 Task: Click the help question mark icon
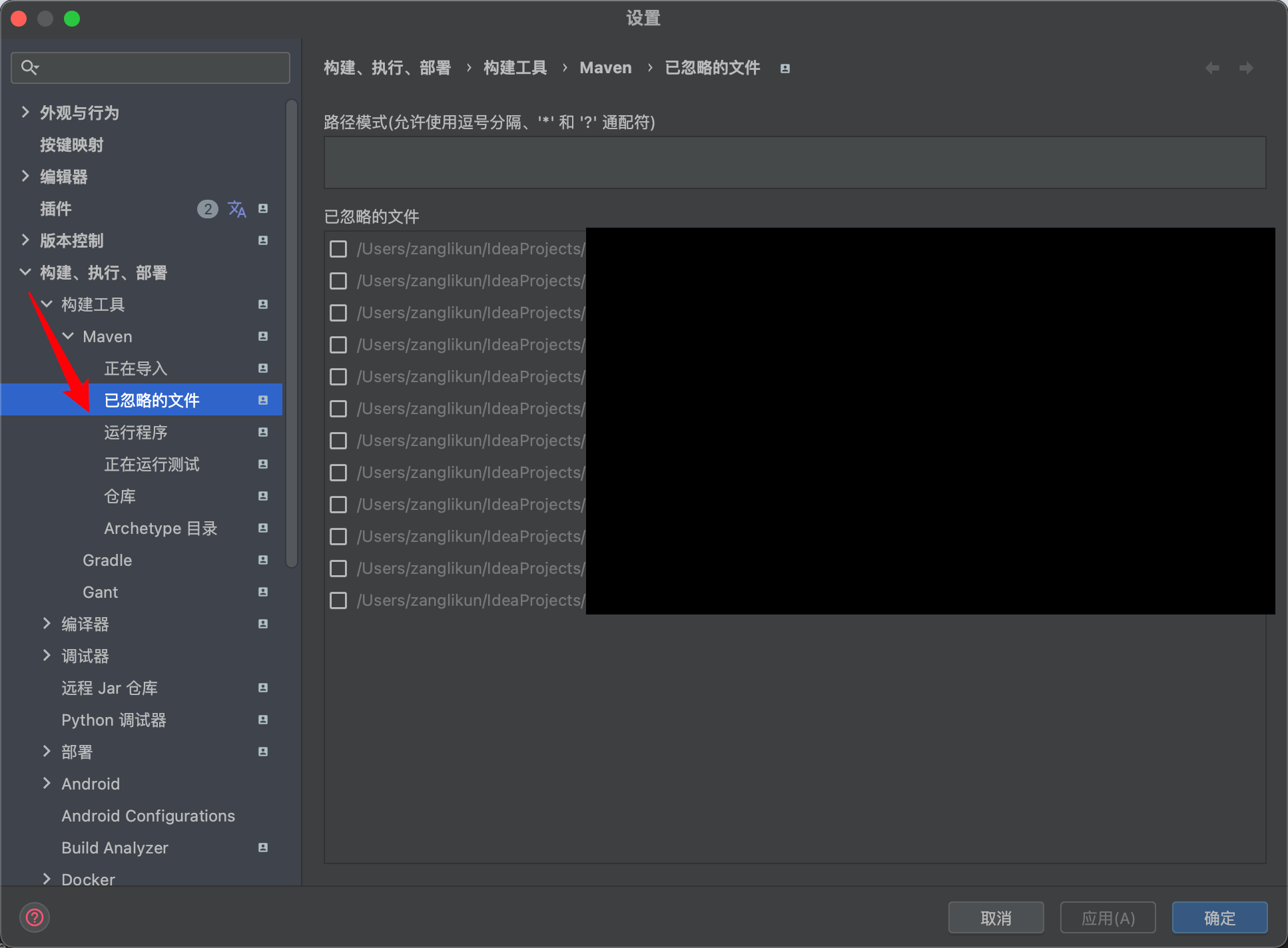point(35,918)
